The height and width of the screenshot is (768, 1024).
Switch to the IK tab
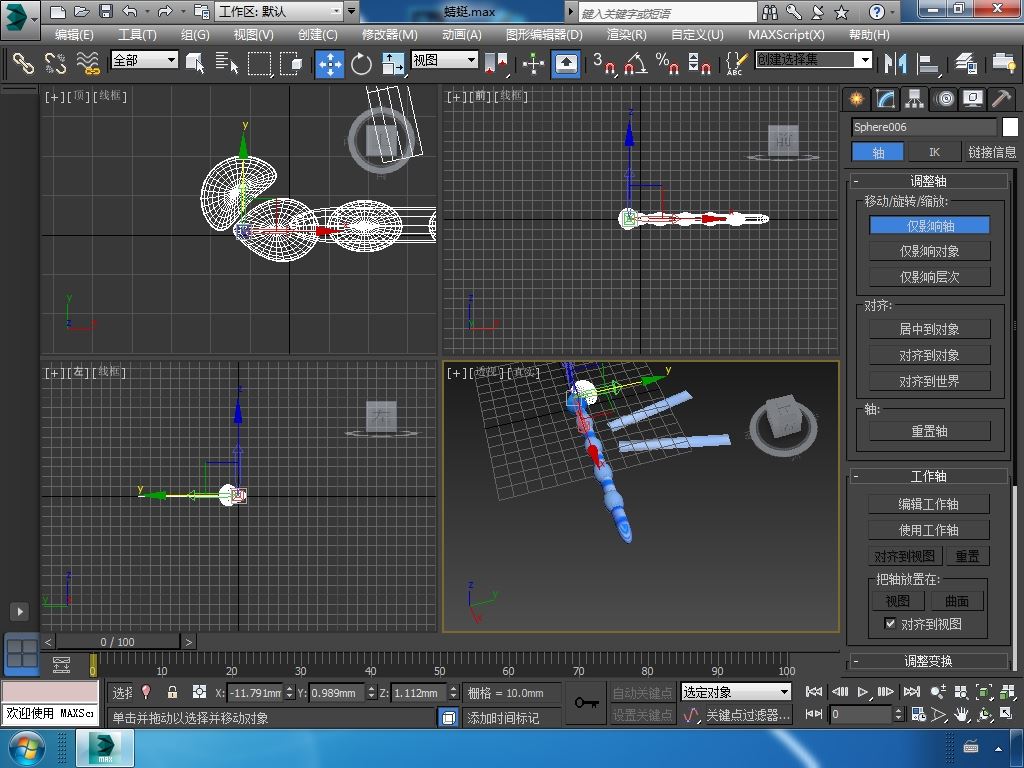[x=934, y=152]
